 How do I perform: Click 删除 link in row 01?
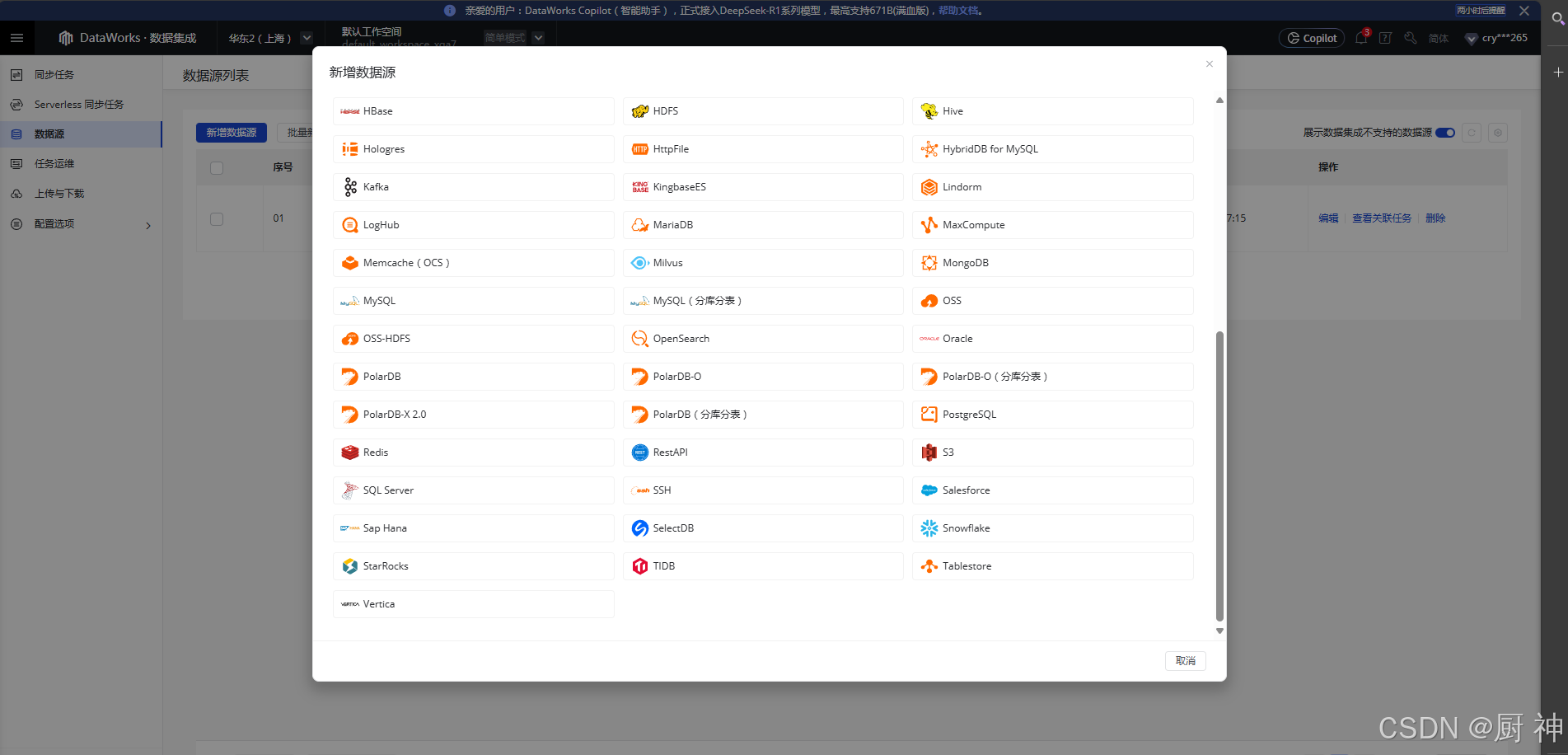point(1435,218)
